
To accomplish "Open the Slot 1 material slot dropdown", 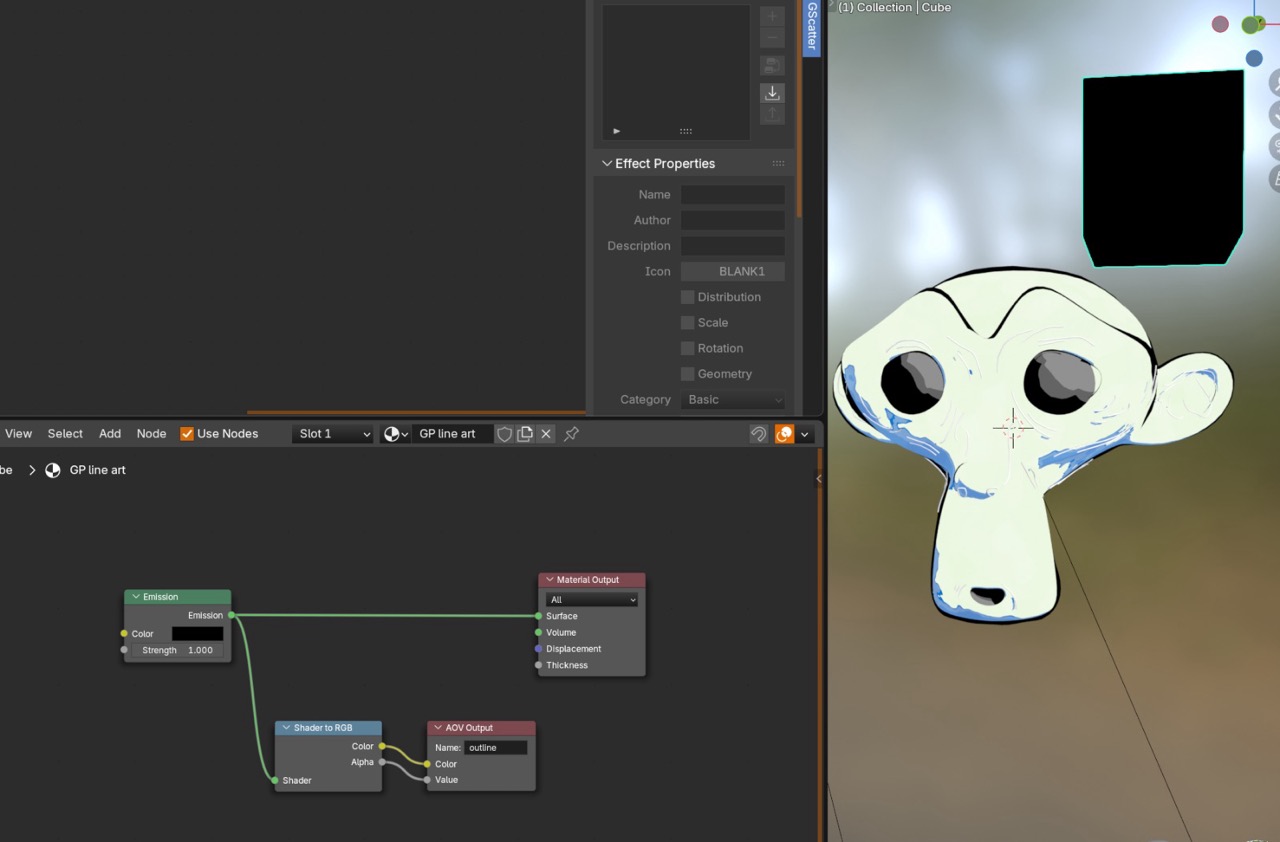I will [334, 434].
